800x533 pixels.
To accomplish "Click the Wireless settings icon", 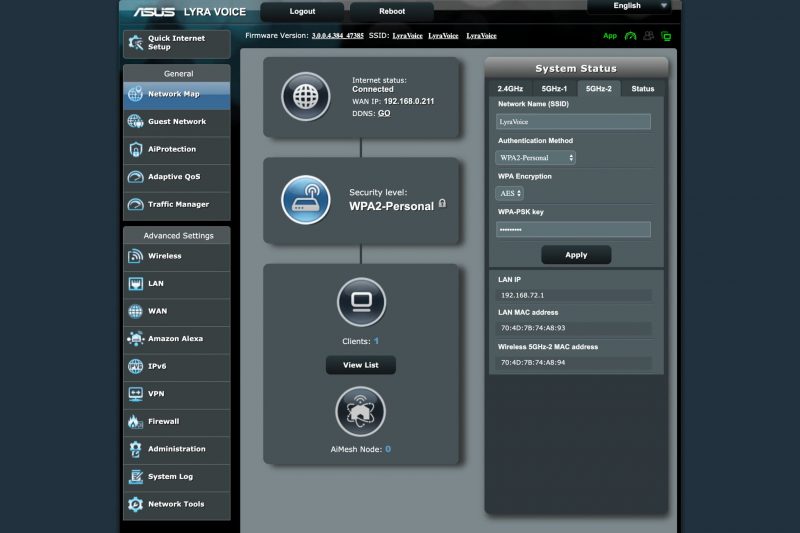I will [136, 256].
